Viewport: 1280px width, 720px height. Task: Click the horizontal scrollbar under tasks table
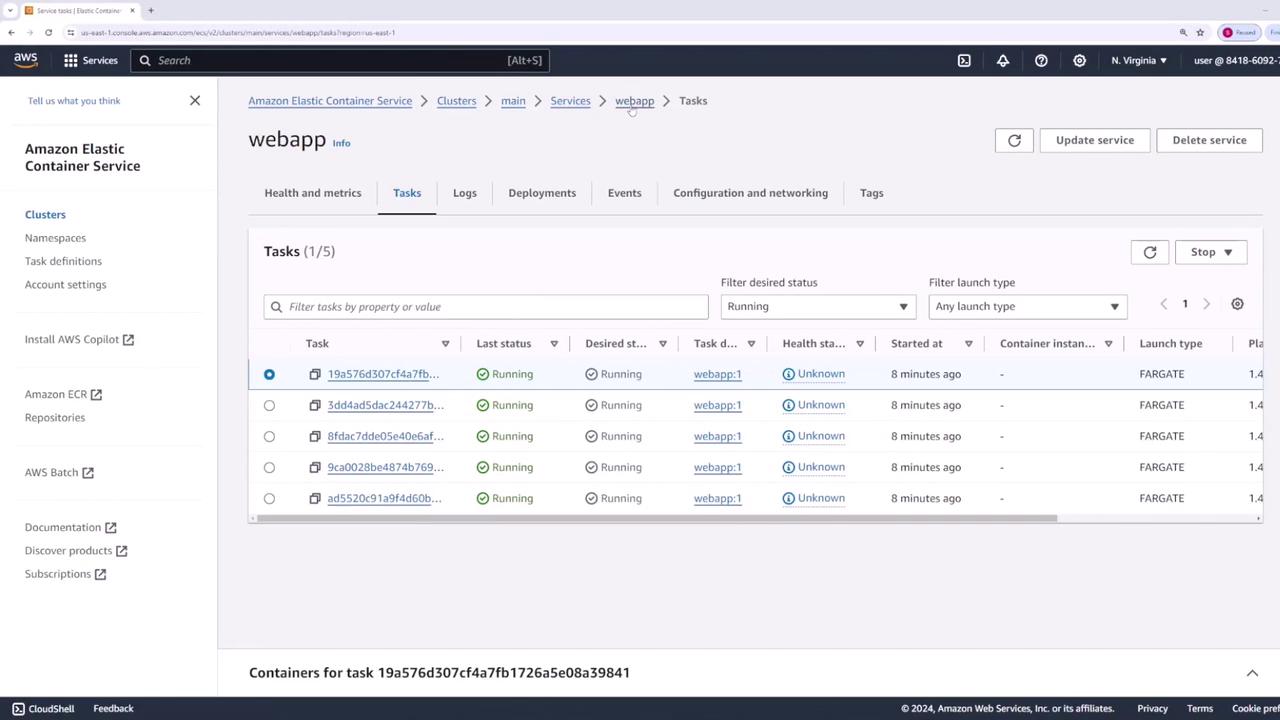656,518
